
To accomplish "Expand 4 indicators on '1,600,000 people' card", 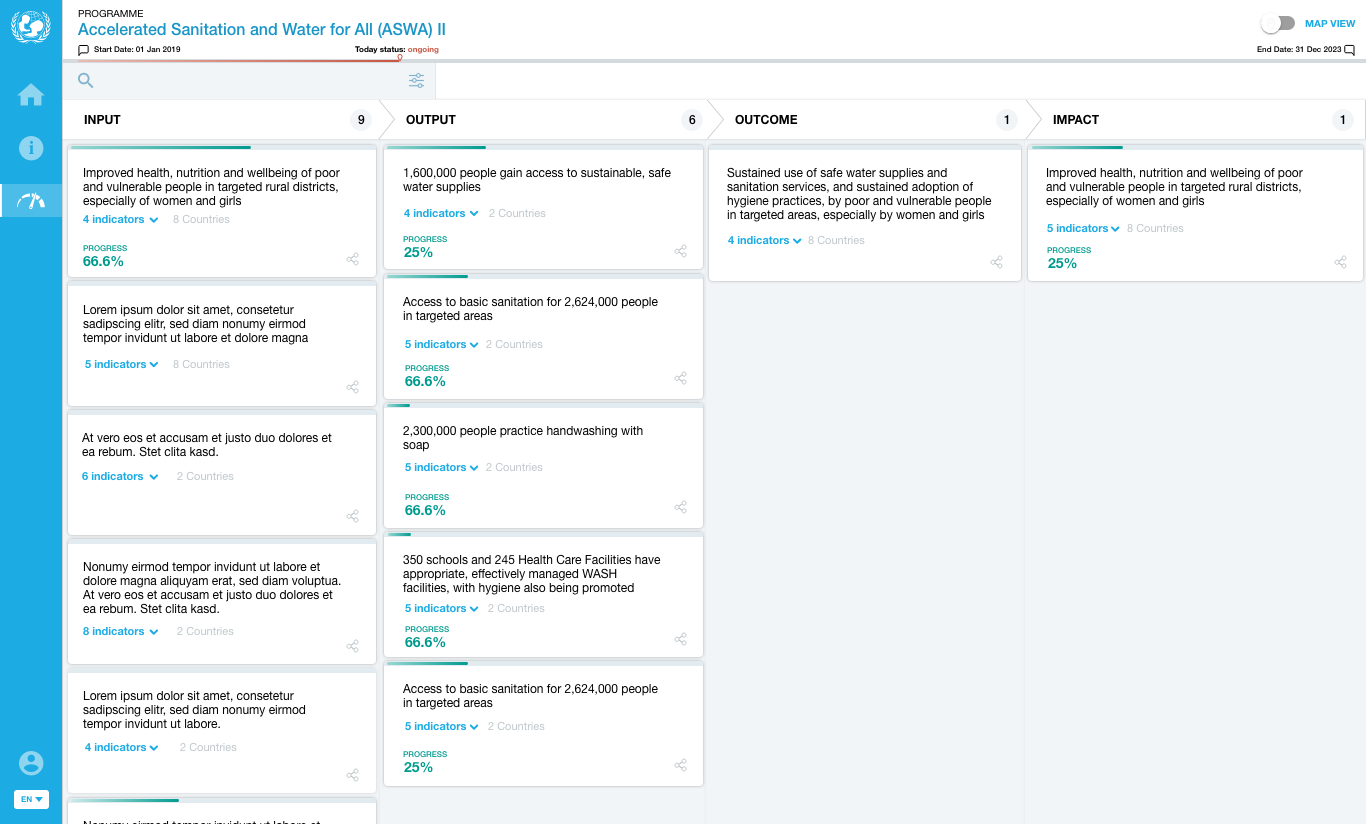I will (441, 213).
